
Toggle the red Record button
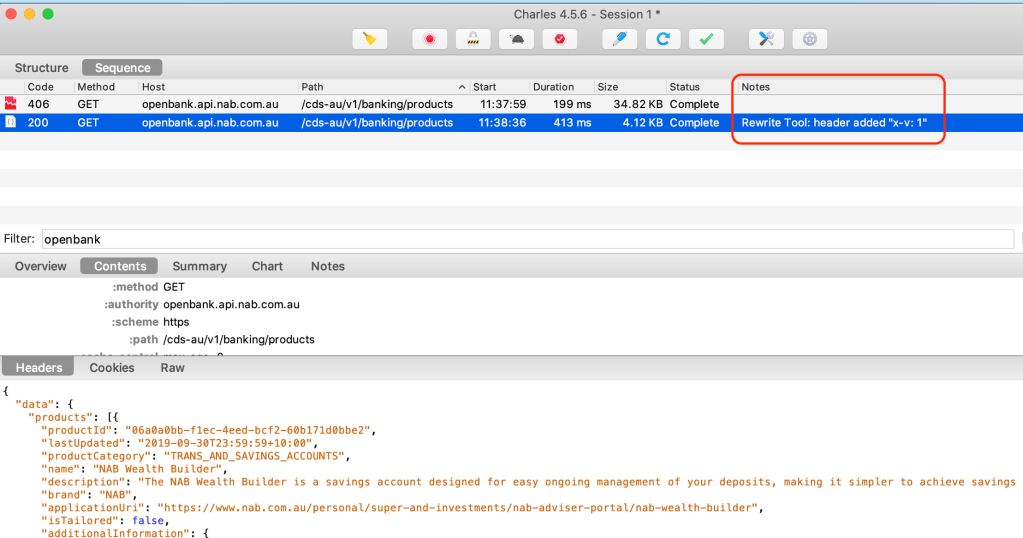[429, 39]
